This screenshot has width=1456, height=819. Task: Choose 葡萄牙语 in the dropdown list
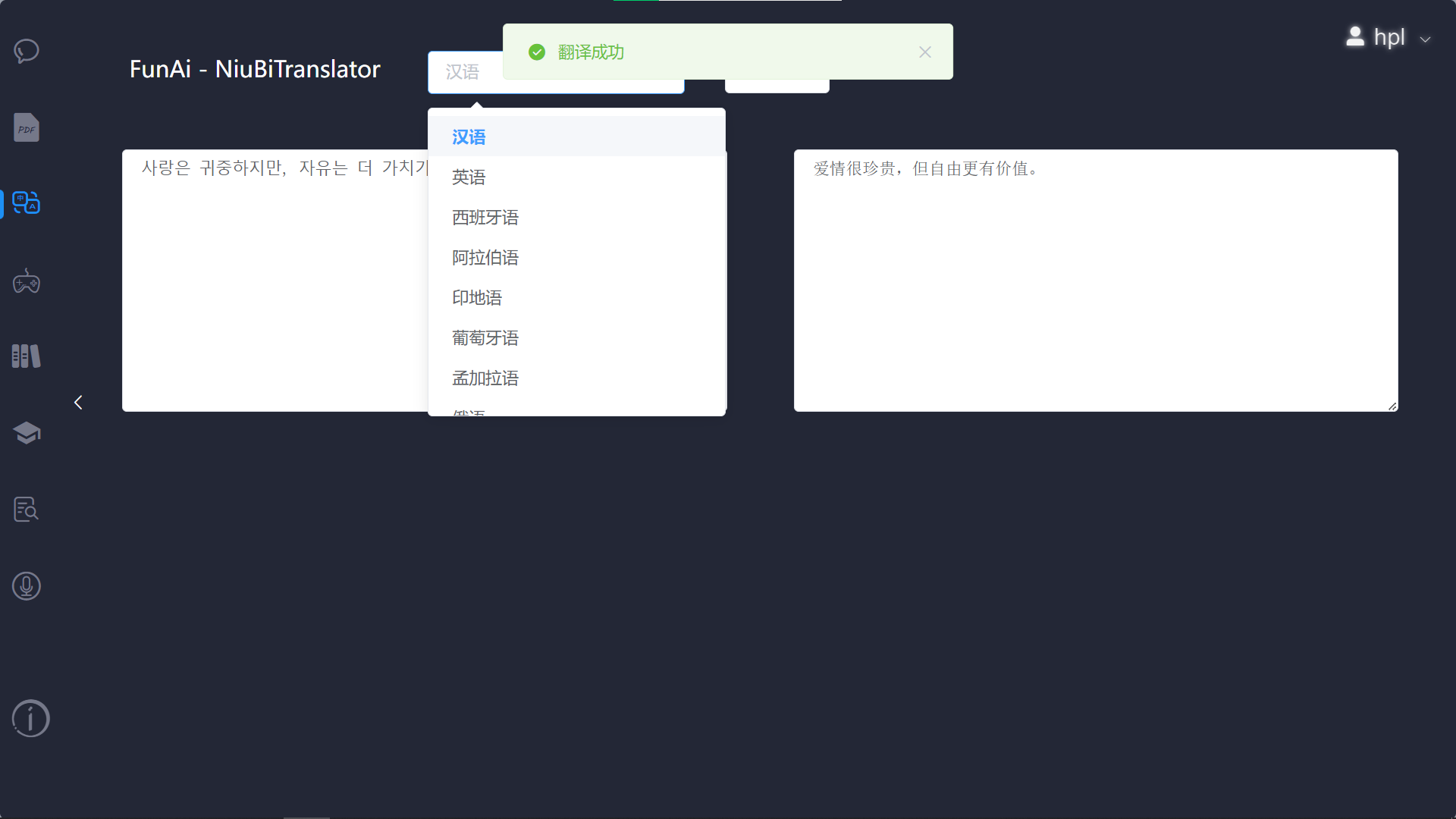(x=485, y=338)
